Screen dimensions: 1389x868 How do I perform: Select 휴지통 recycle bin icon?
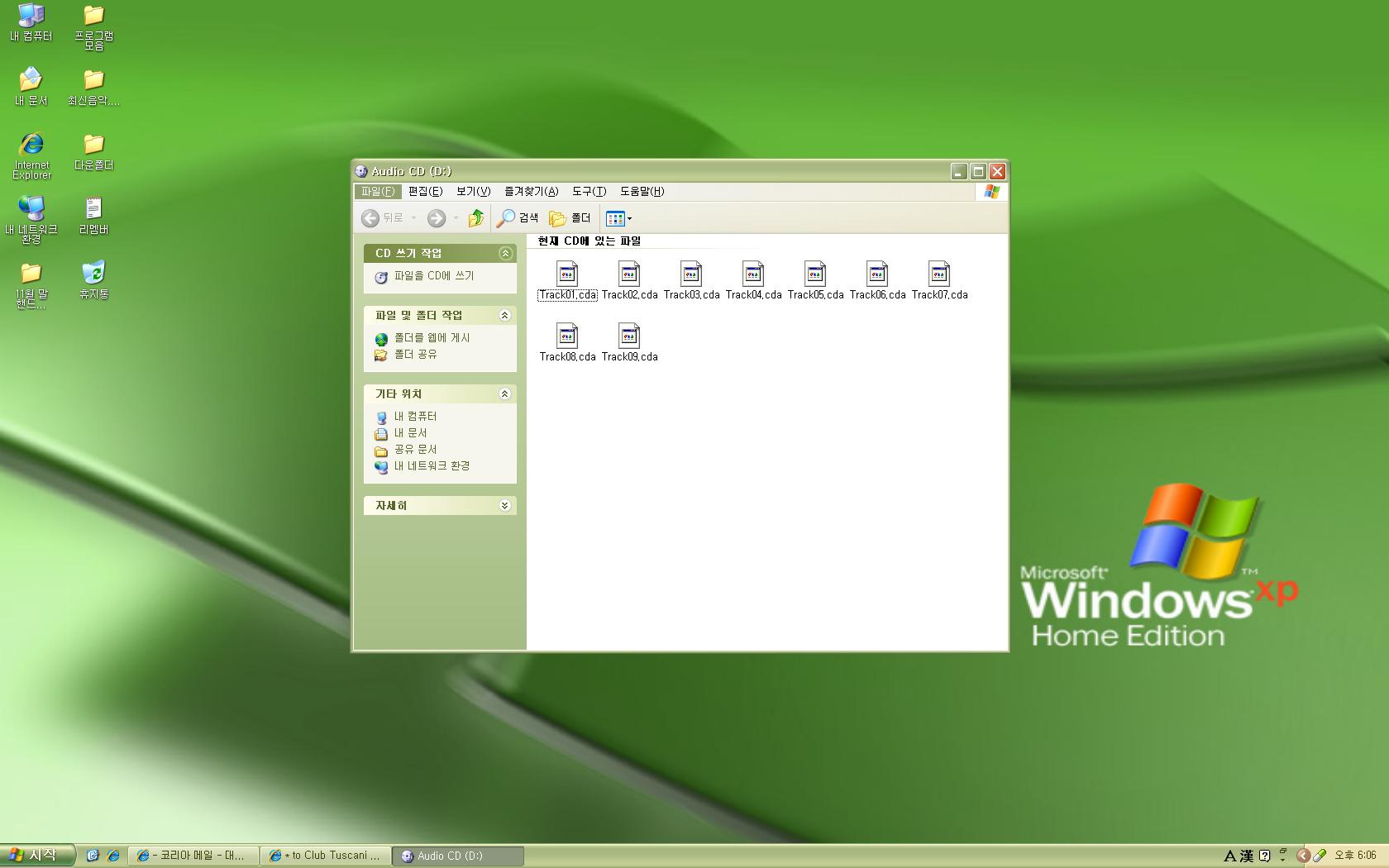(x=93, y=280)
